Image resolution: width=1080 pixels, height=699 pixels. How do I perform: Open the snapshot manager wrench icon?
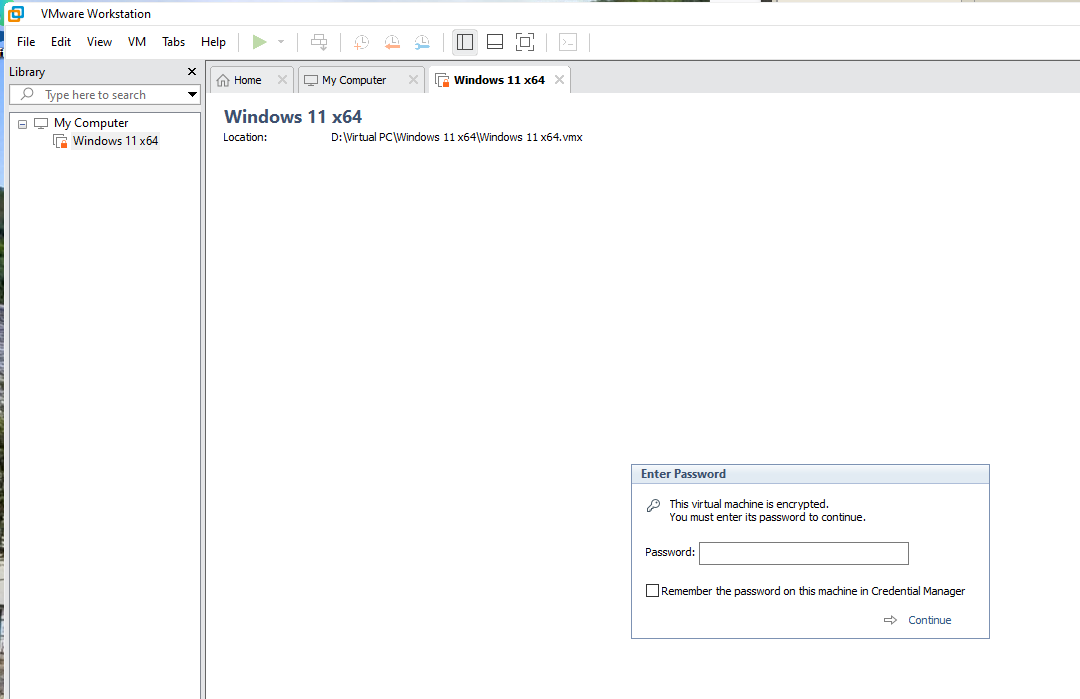click(422, 42)
